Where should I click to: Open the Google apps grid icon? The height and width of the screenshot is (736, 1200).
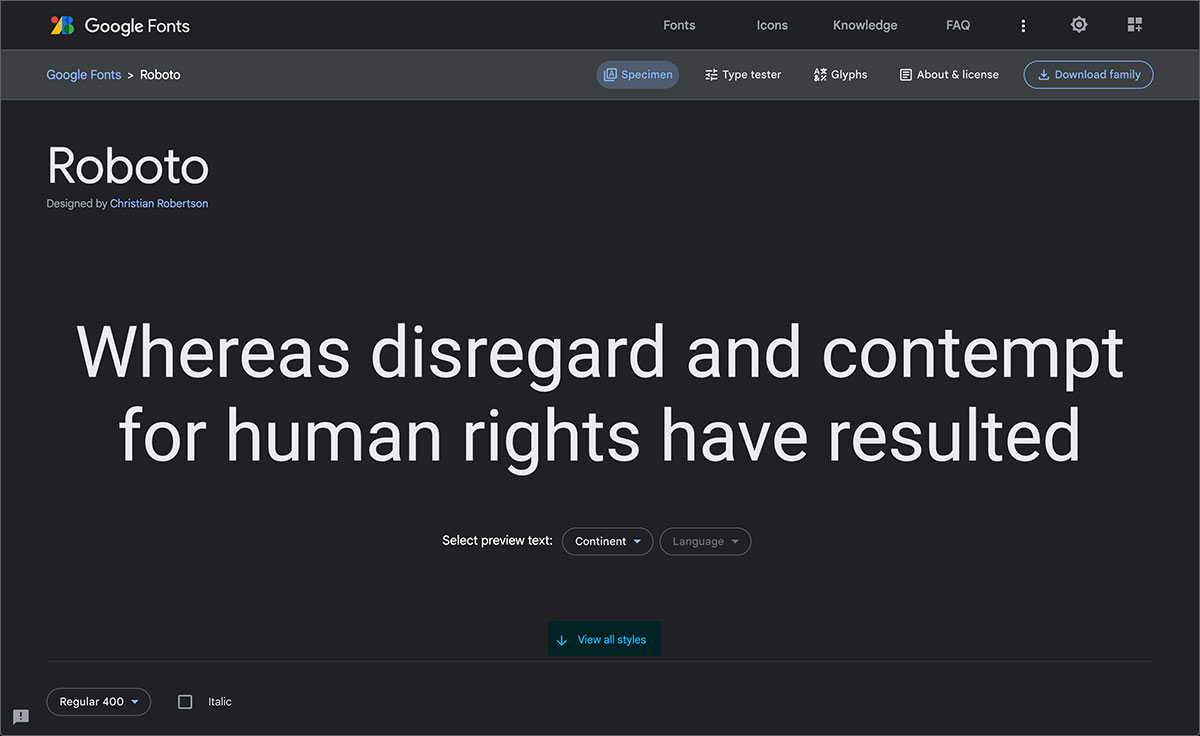[1135, 24]
